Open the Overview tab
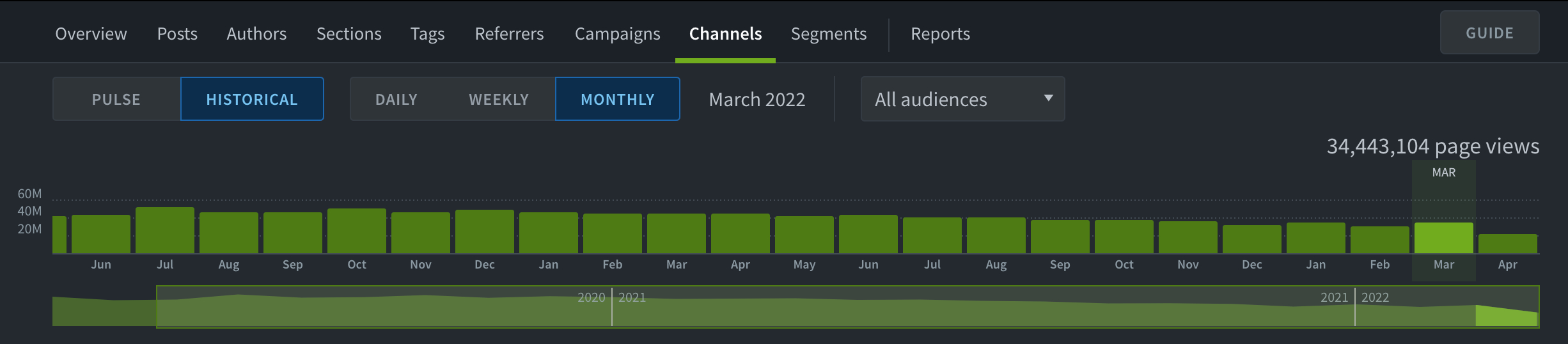This screenshot has height=344, width=1568. tap(91, 33)
